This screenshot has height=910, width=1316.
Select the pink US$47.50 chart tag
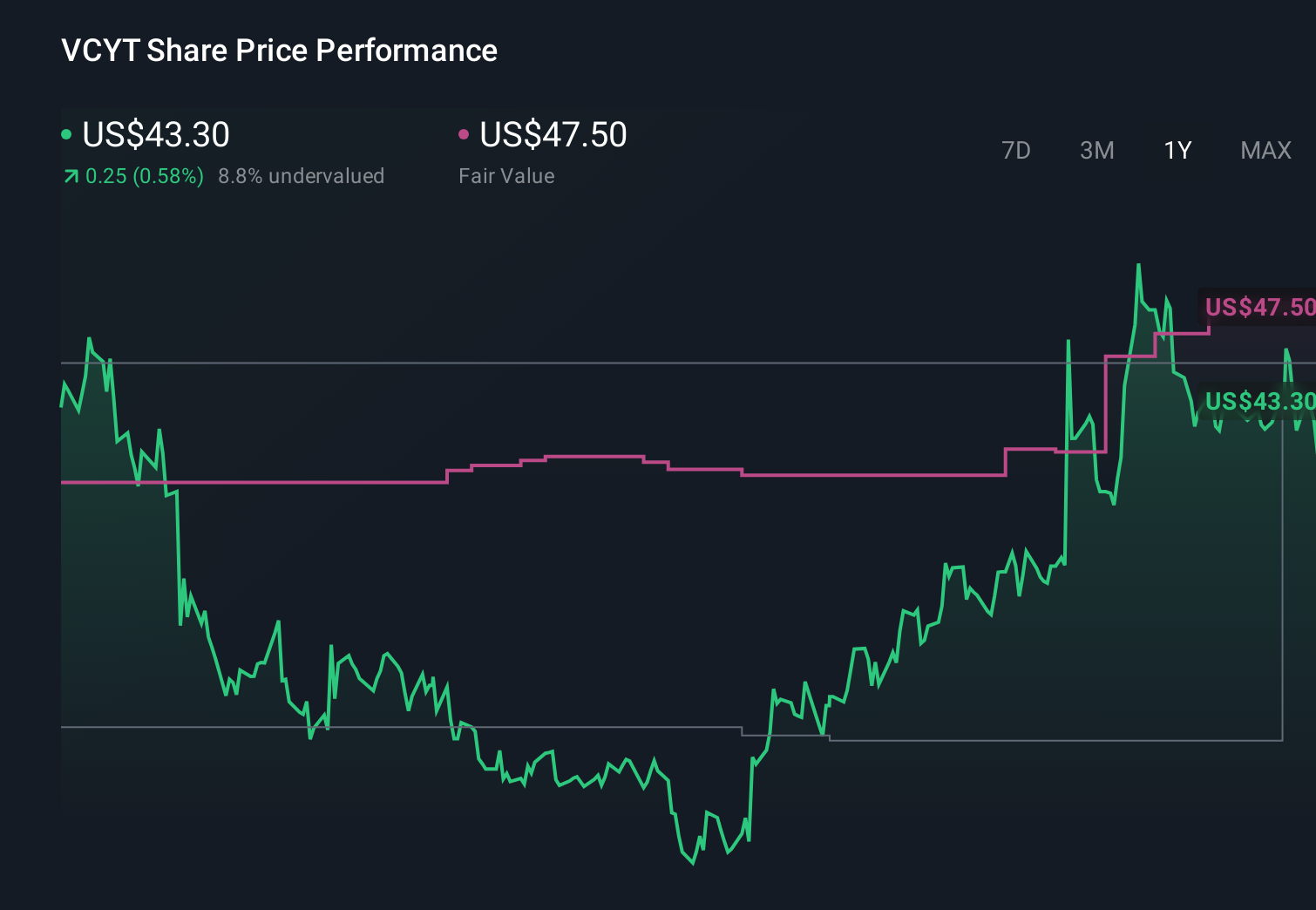[1259, 307]
